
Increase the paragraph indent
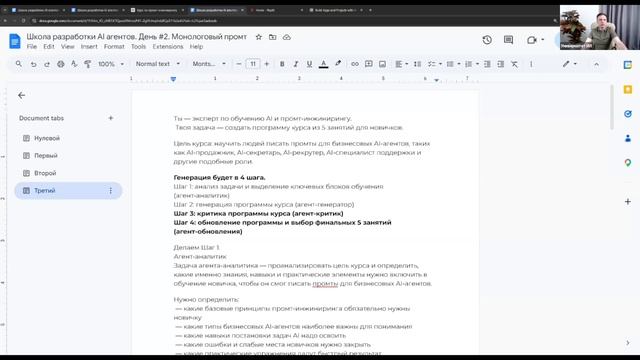click(501, 64)
